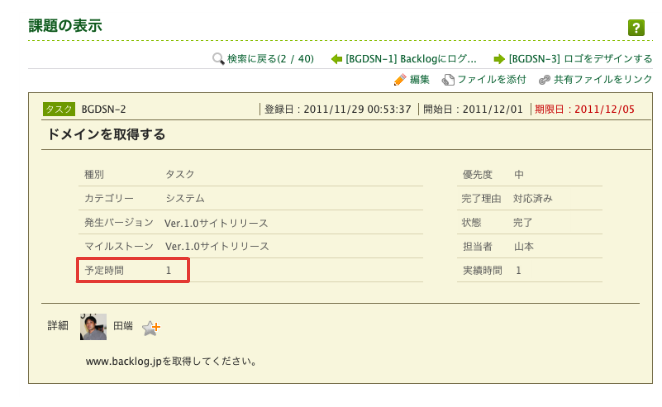
Task: Click the カテゴリー field label
Action: click(109, 198)
